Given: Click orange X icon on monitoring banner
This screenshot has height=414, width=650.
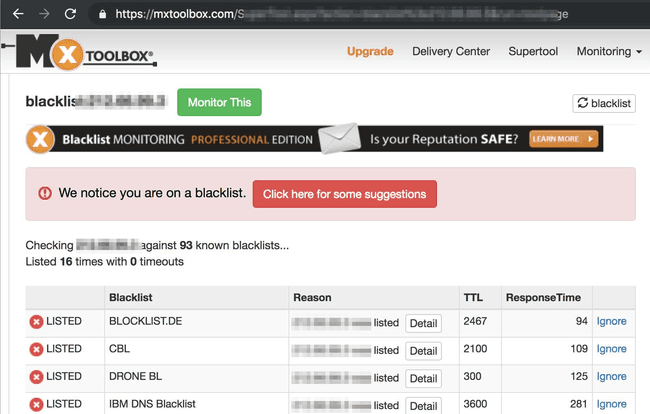Looking at the screenshot, I should (x=40, y=139).
